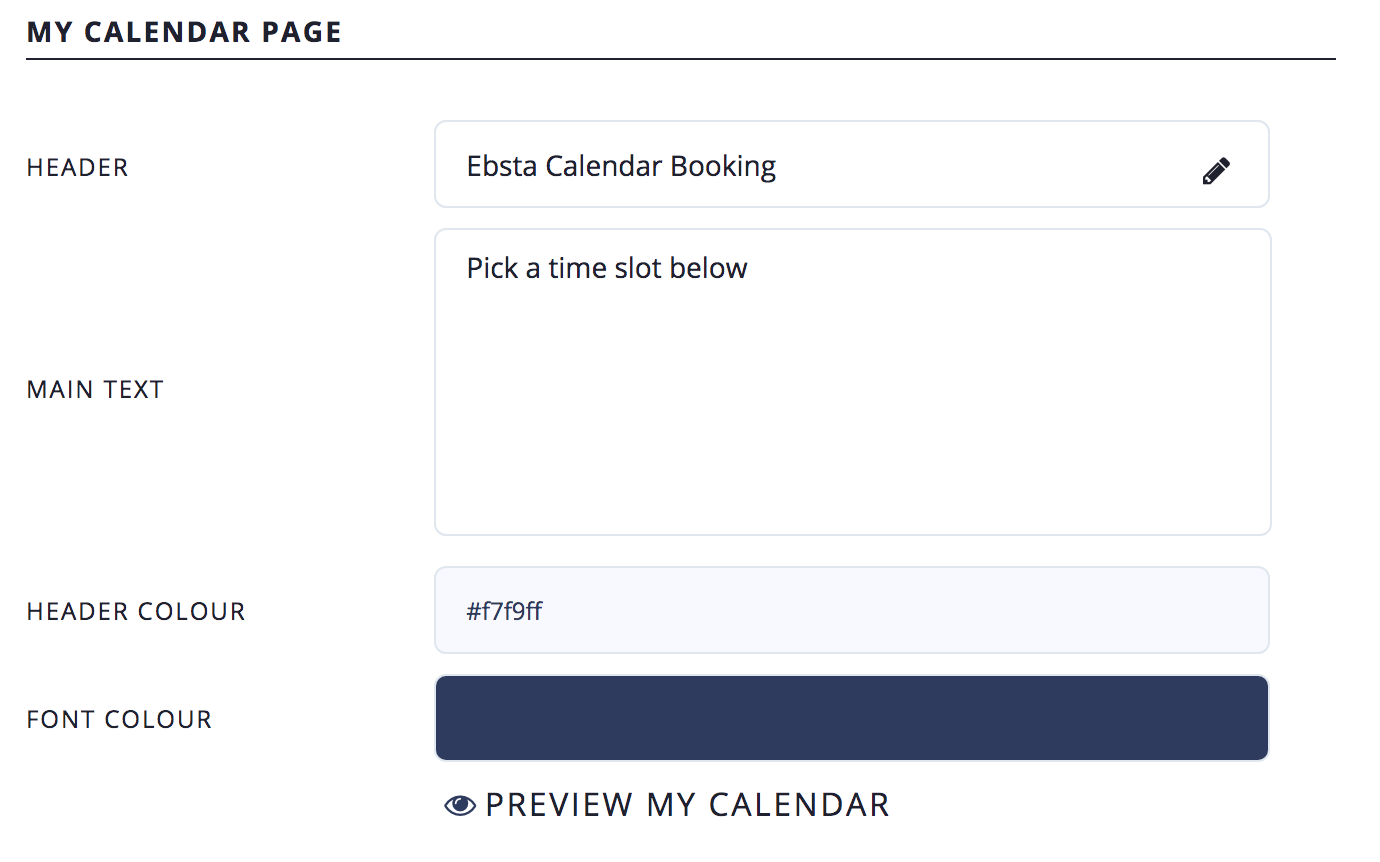Click the word "PREVIEW" in the preview link
The width and height of the screenshot is (1380, 862).
(x=559, y=805)
